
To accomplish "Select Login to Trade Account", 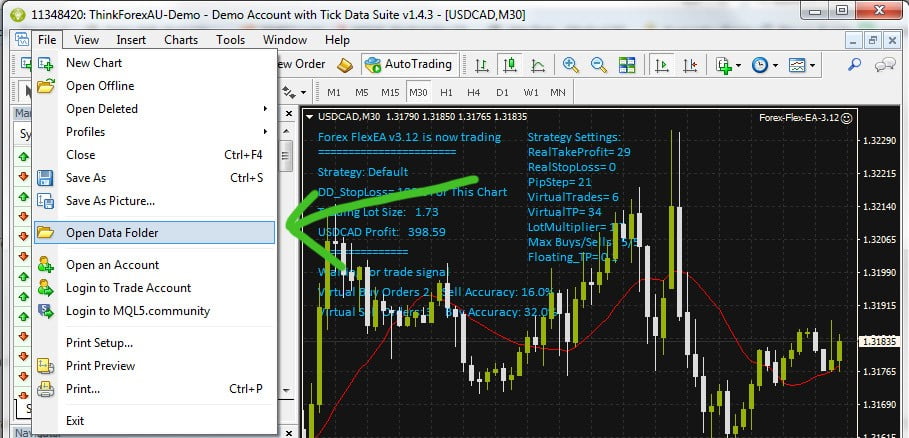I will tap(154, 288).
